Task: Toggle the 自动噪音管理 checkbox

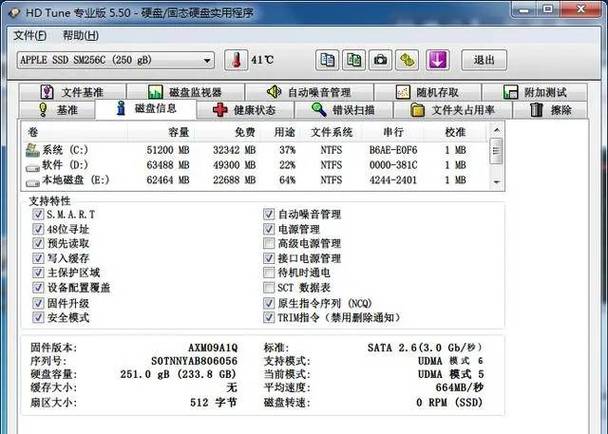Action: pyautogui.click(x=269, y=214)
